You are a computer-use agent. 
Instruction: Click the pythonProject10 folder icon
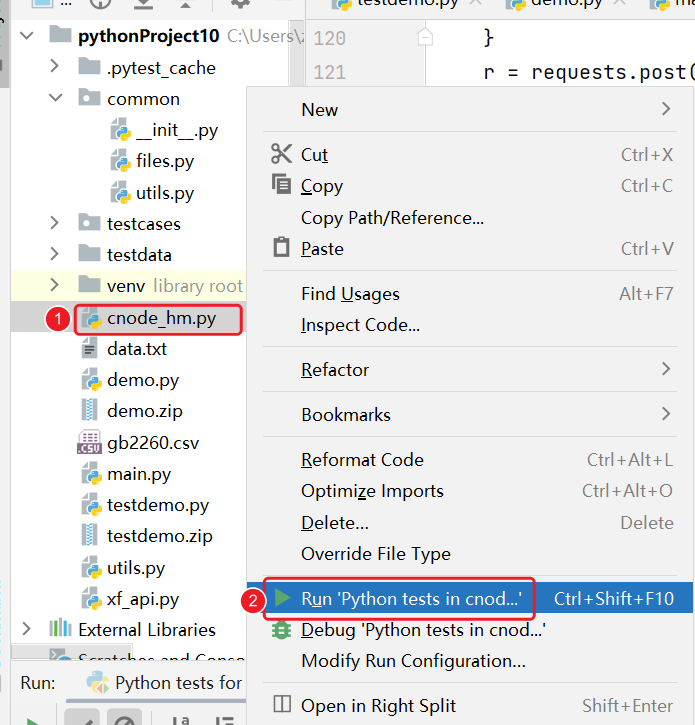click(61, 34)
